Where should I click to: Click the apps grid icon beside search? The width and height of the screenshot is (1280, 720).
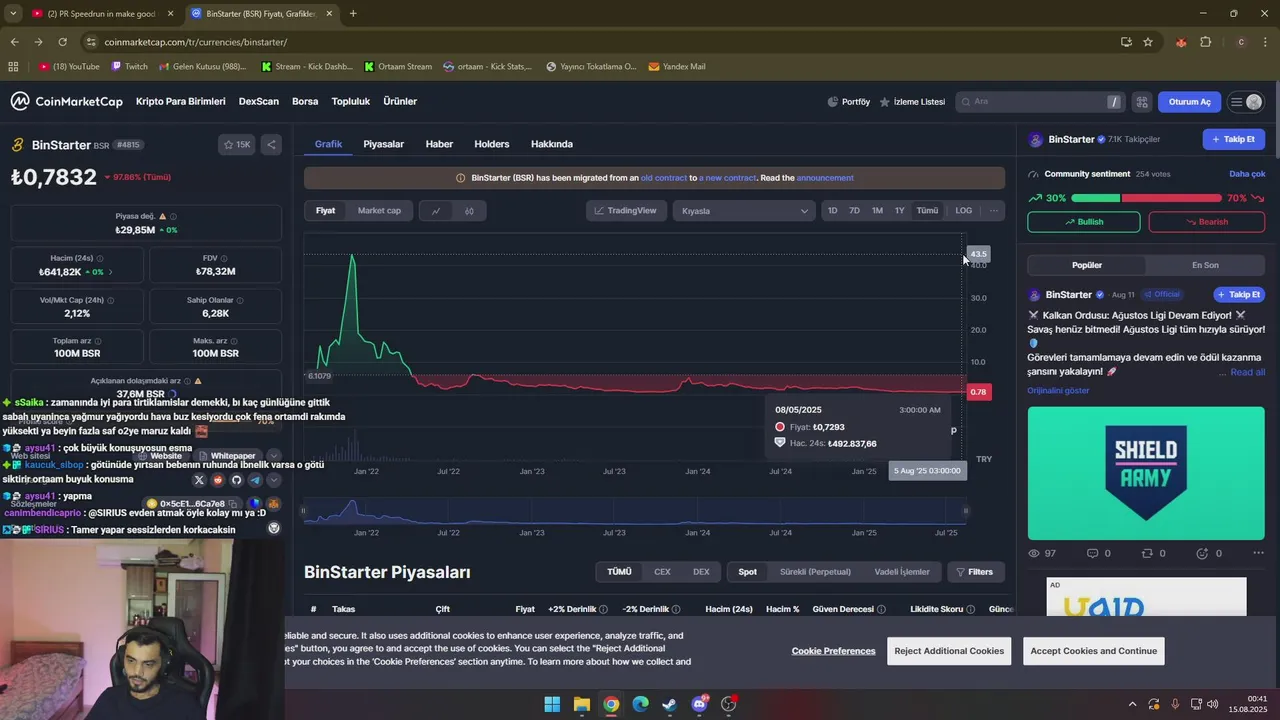(1142, 102)
